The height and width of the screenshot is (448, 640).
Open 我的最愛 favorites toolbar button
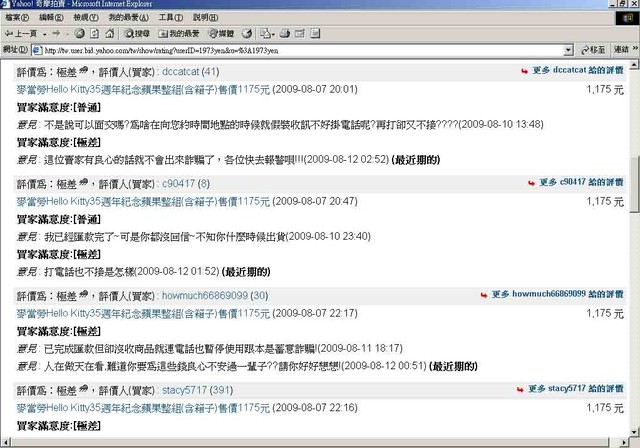179,34
